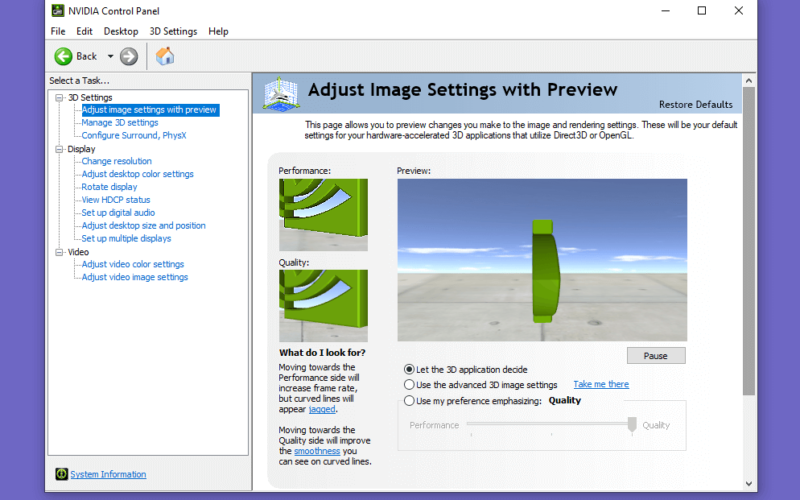
Task: Open Adjust video color settings
Action: [133, 264]
